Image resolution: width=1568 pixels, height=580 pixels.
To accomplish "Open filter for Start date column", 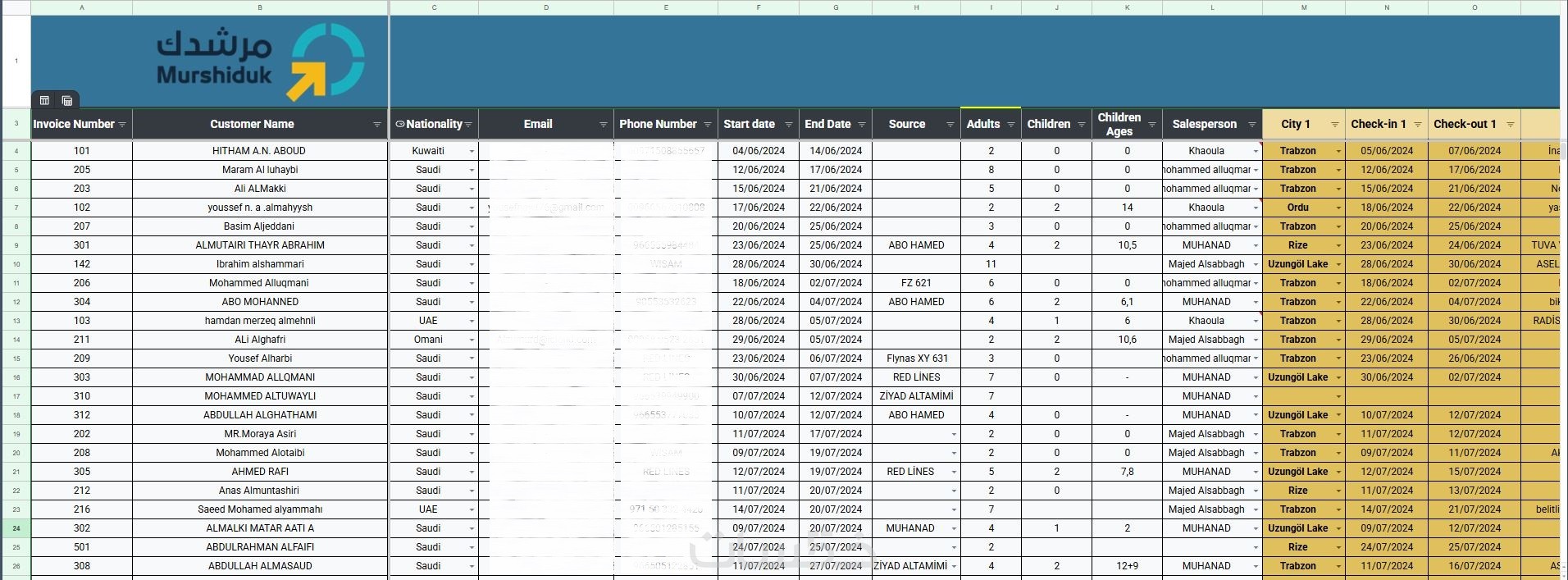I will (789, 125).
